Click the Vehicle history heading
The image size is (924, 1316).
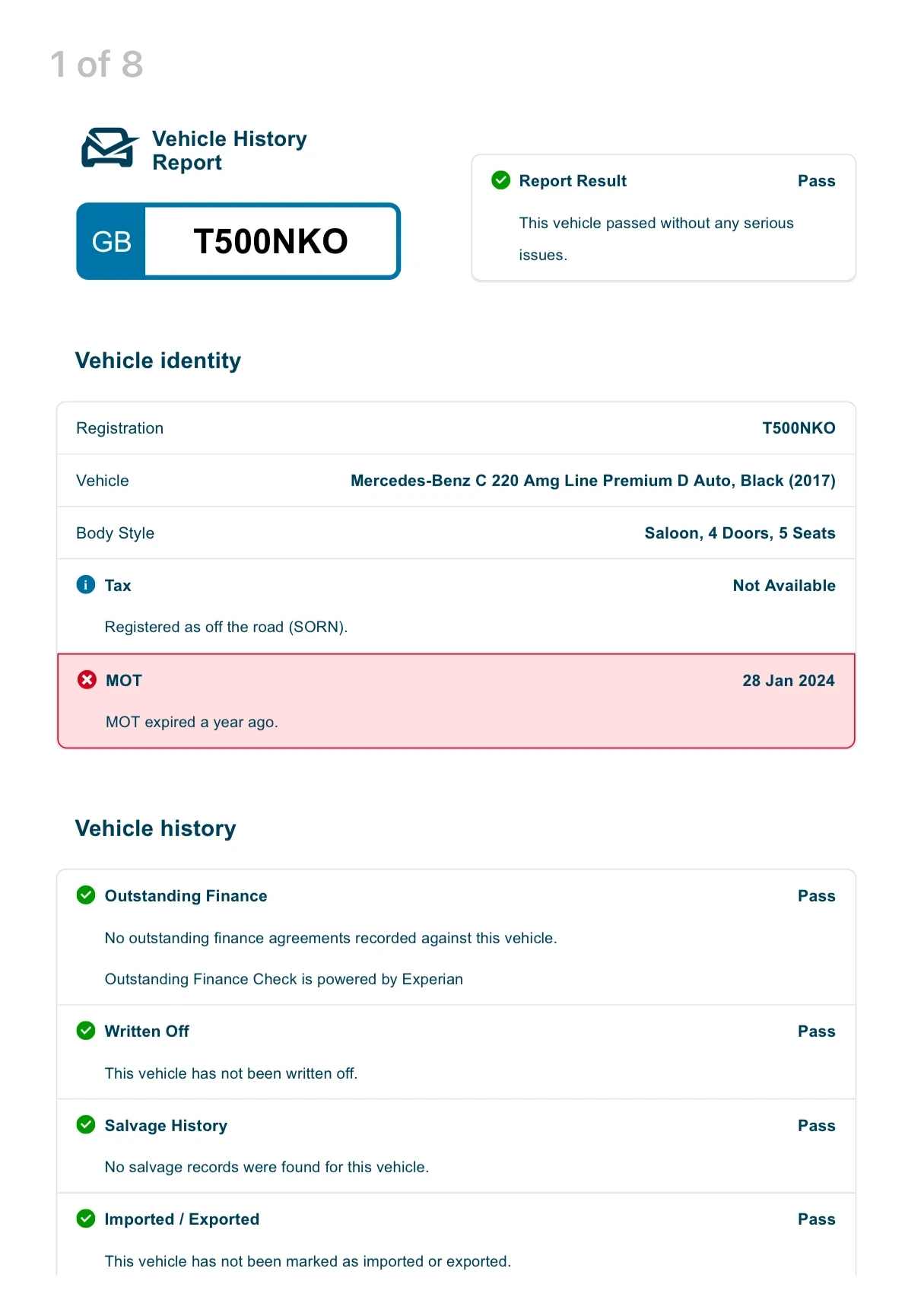point(156,828)
